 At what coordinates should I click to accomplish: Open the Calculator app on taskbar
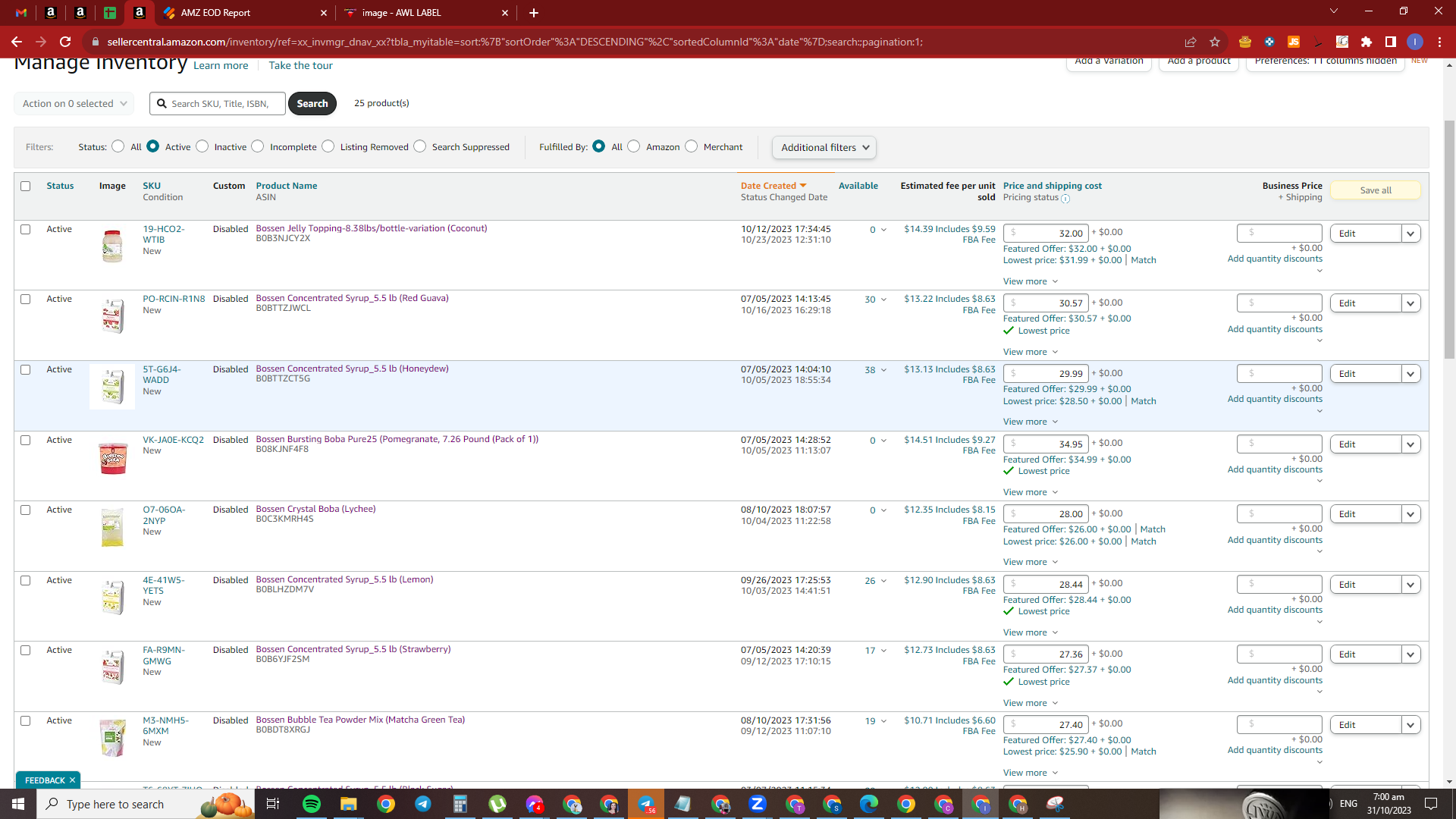460,804
